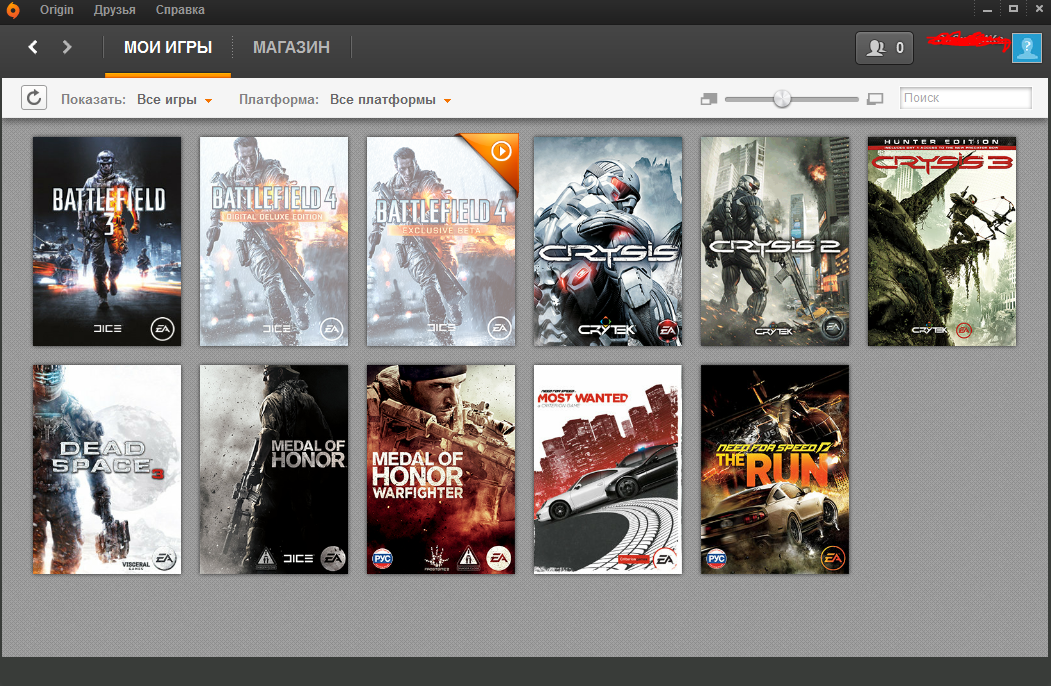Click the large tiles size icon
The height and width of the screenshot is (686, 1051).
pyautogui.click(x=875, y=99)
